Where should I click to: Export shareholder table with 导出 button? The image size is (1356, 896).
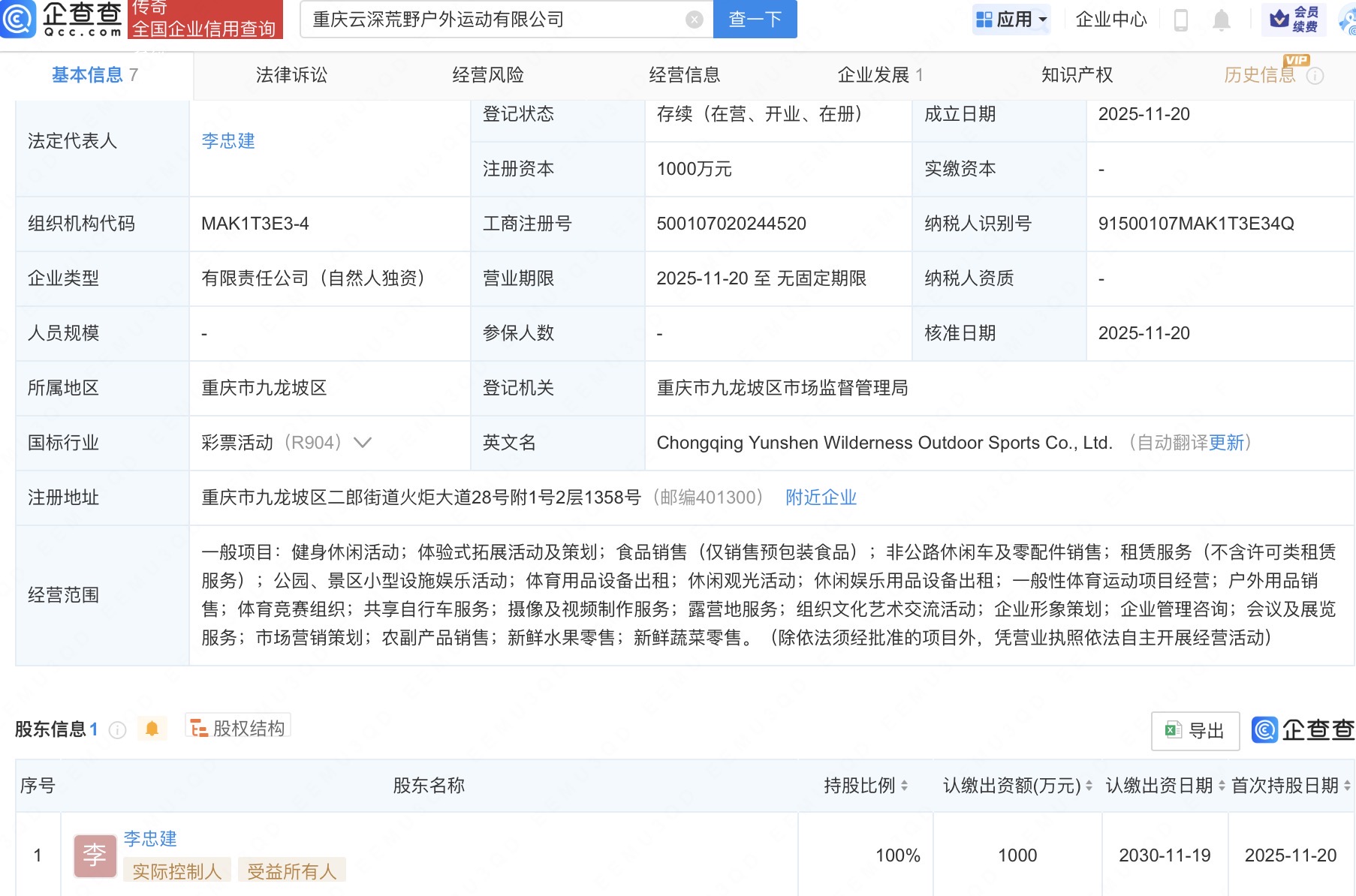[x=1195, y=730]
